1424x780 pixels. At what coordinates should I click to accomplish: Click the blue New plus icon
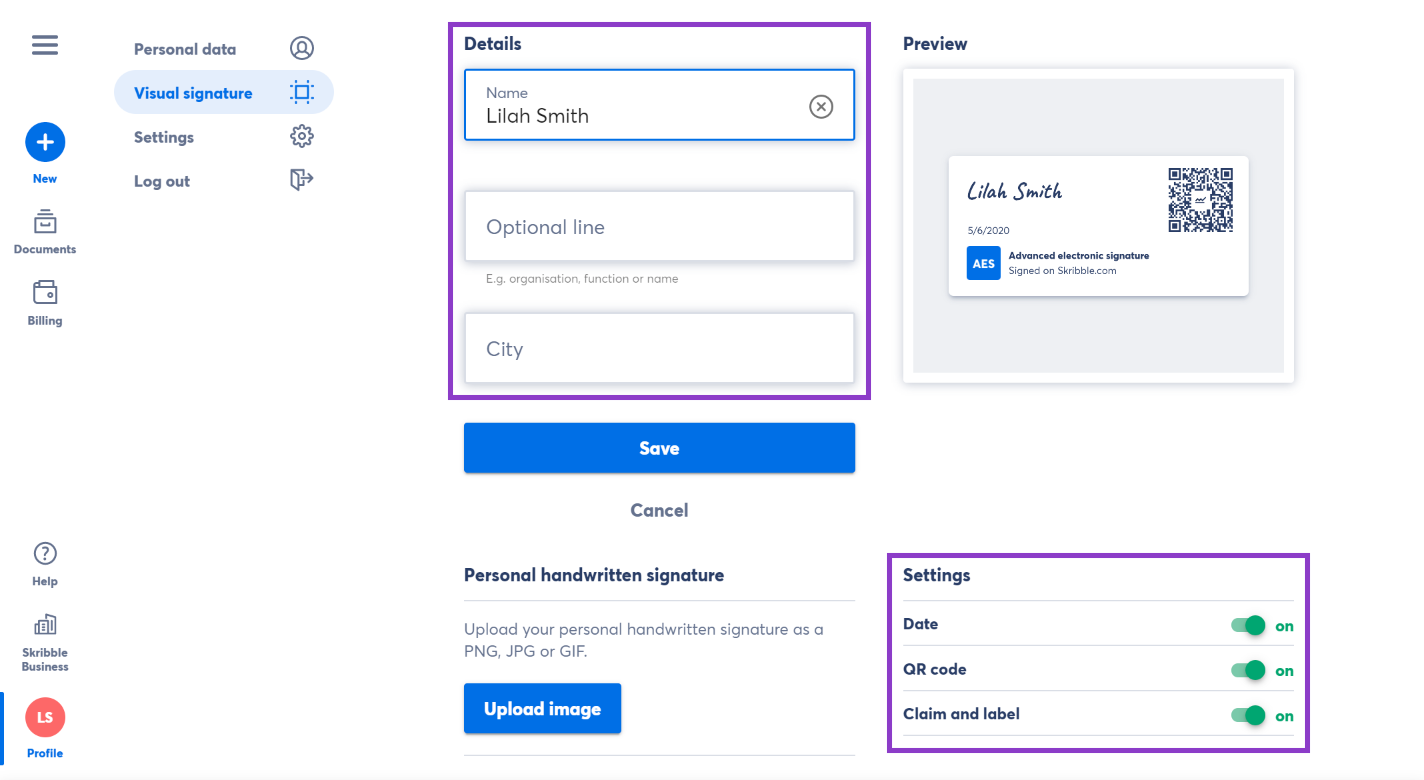(x=45, y=143)
